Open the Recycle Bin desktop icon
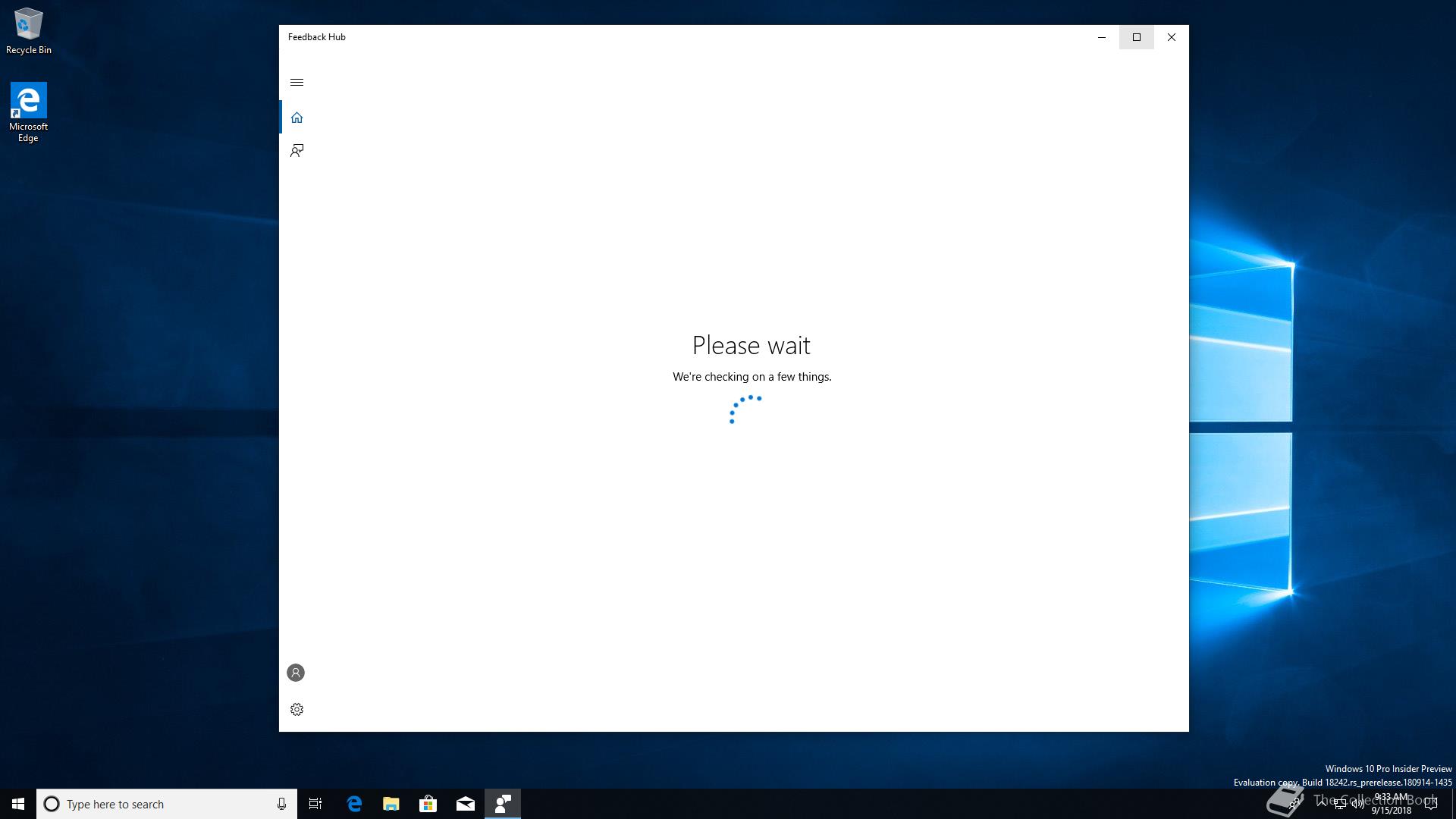The width and height of the screenshot is (1456, 819). click(29, 31)
